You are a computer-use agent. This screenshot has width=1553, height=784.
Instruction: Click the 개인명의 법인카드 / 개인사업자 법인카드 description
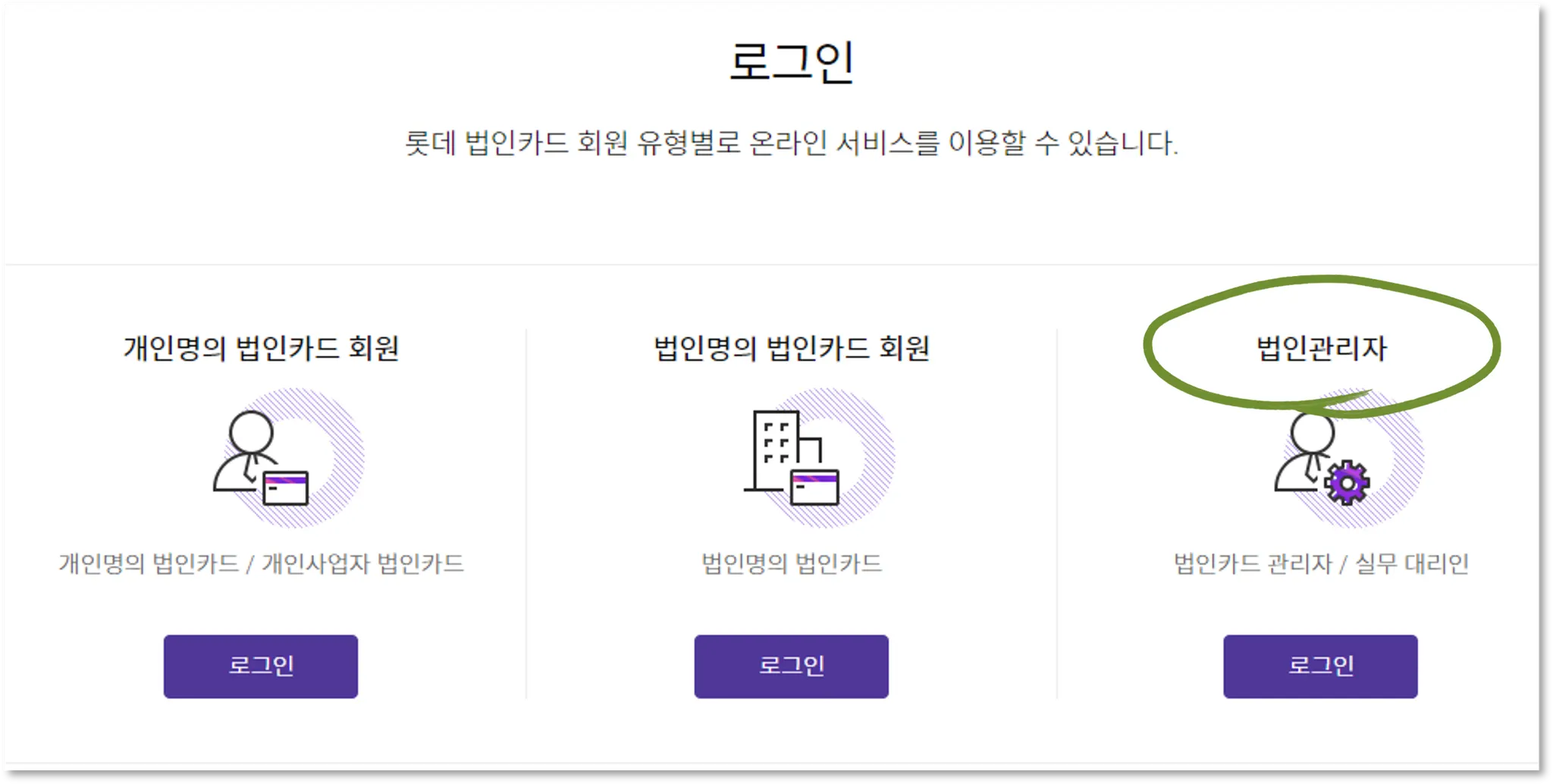(261, 563)
